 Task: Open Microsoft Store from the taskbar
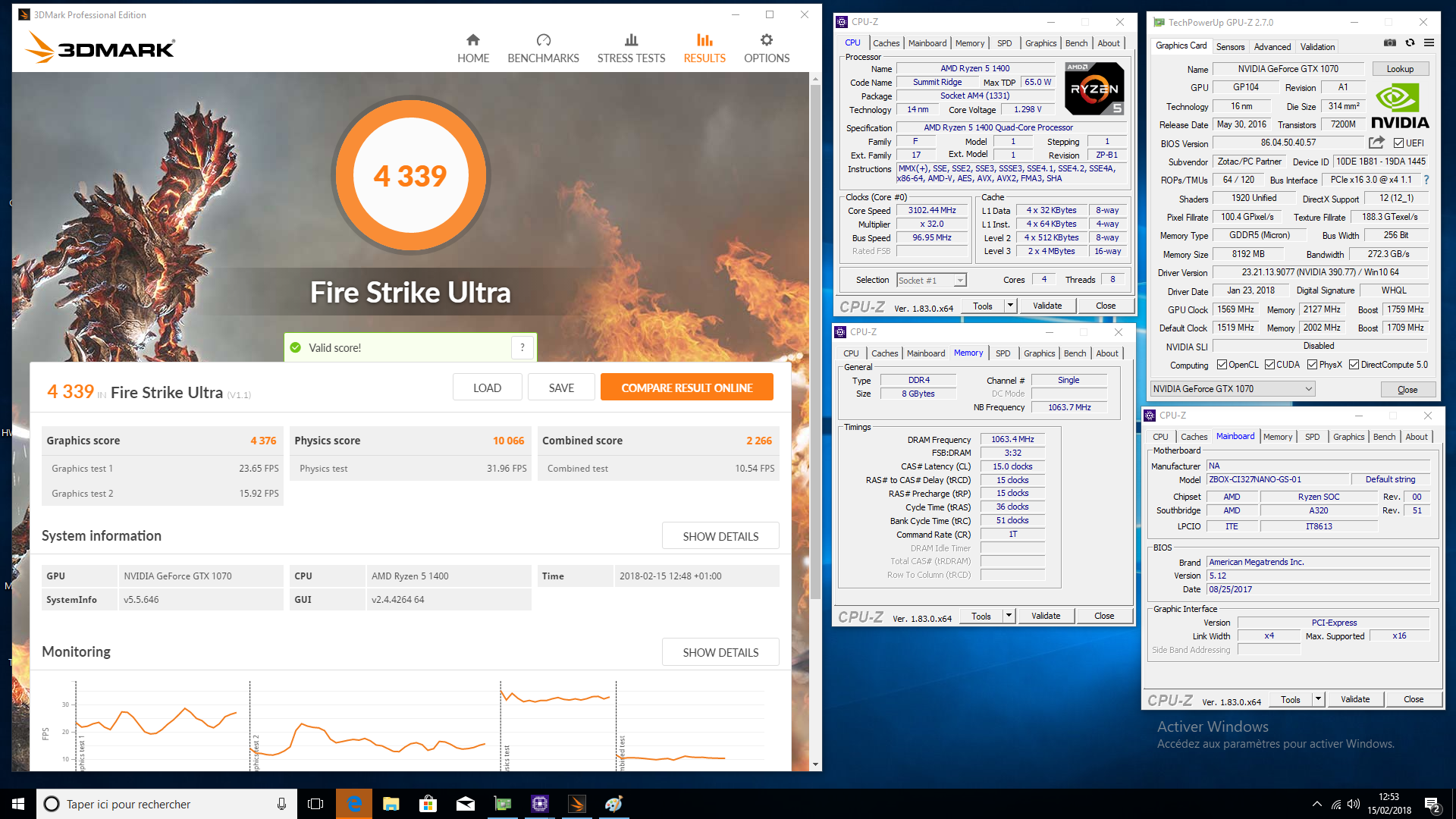428,804
